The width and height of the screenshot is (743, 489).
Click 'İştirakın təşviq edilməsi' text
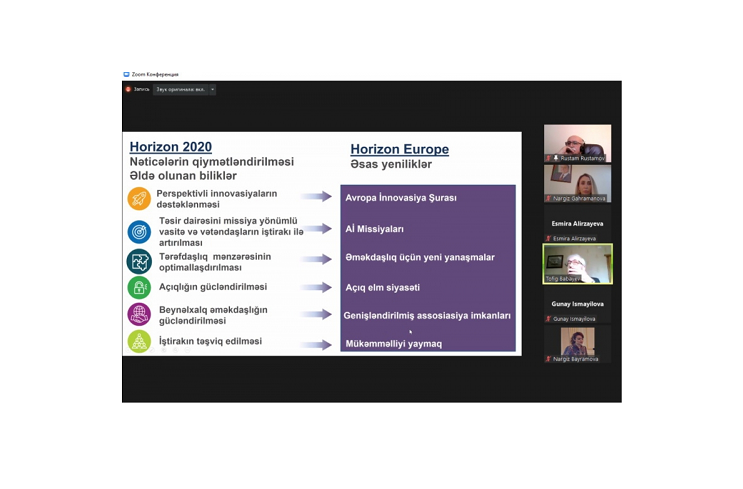(x=210, y=341)
